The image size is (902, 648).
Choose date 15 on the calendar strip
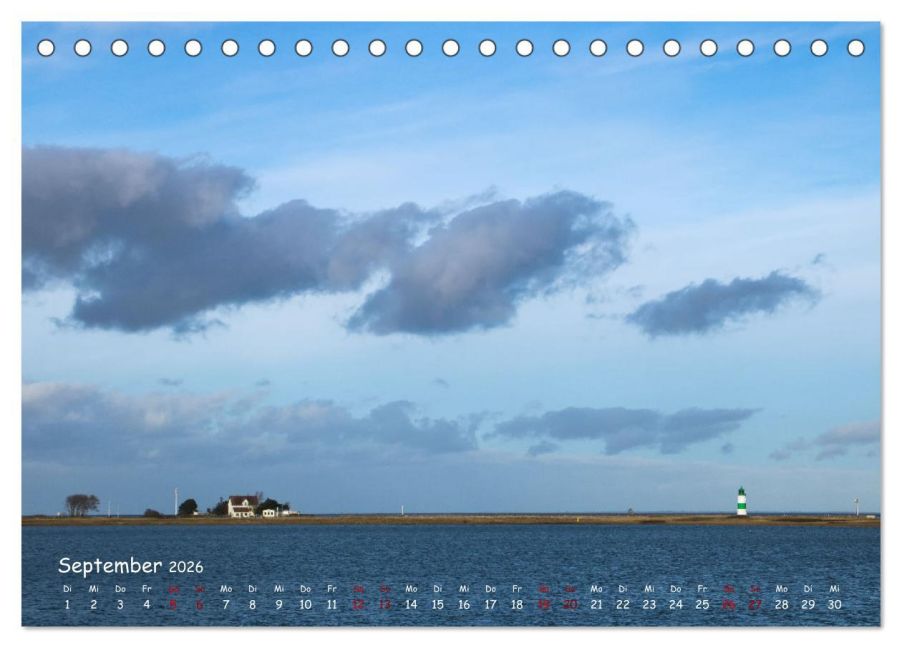tap(437, 604)
